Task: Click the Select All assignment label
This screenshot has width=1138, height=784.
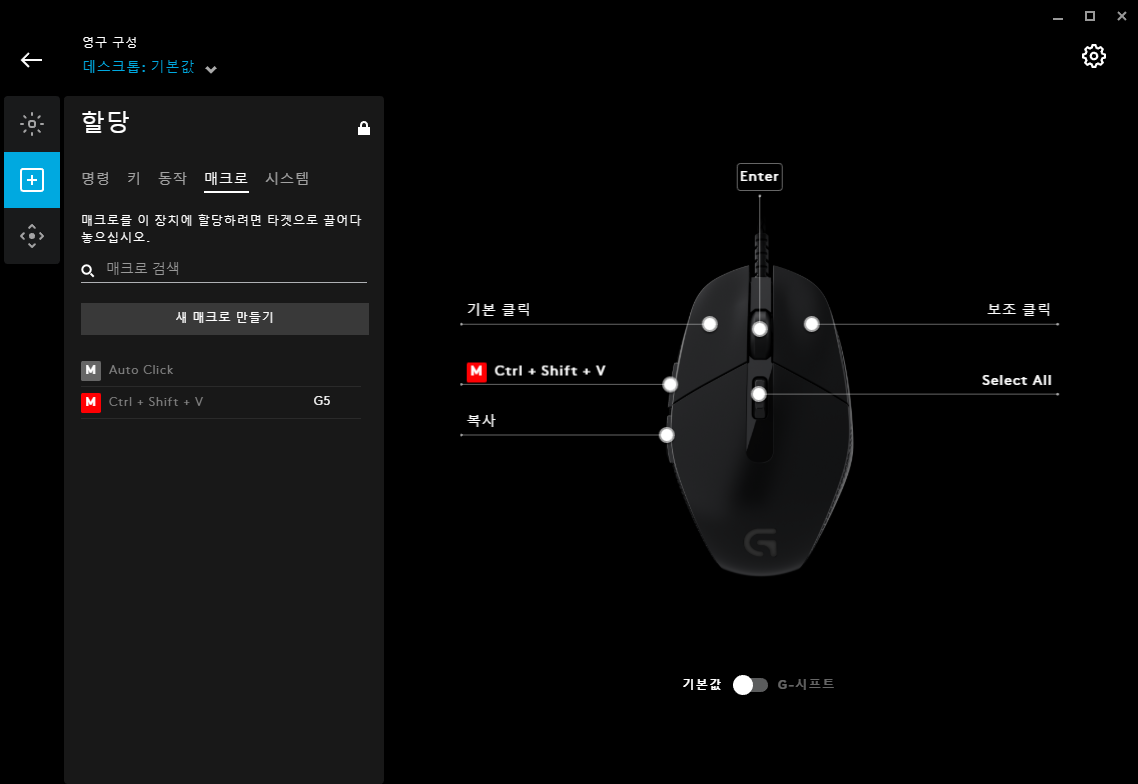Action: click(1017, 380)
